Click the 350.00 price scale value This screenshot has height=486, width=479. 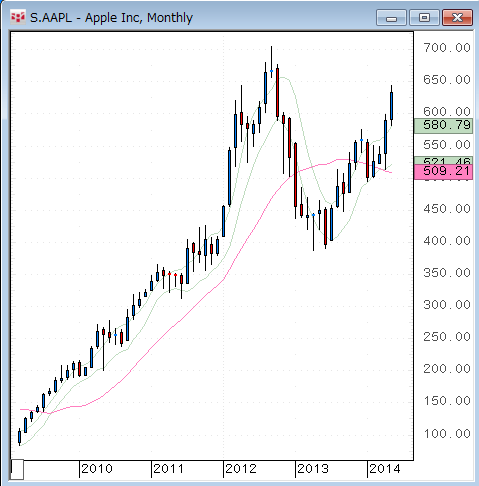447,273
